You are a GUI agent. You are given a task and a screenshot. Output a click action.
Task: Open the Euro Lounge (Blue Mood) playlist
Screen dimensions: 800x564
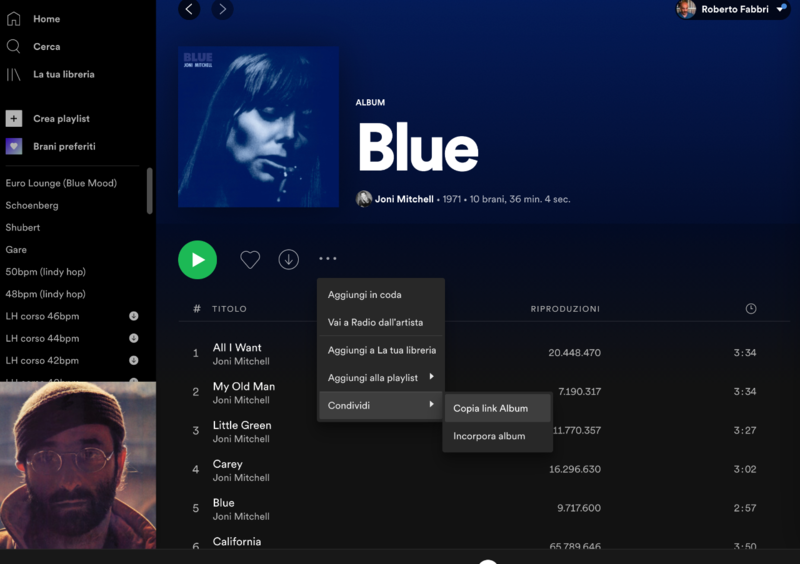61,184
